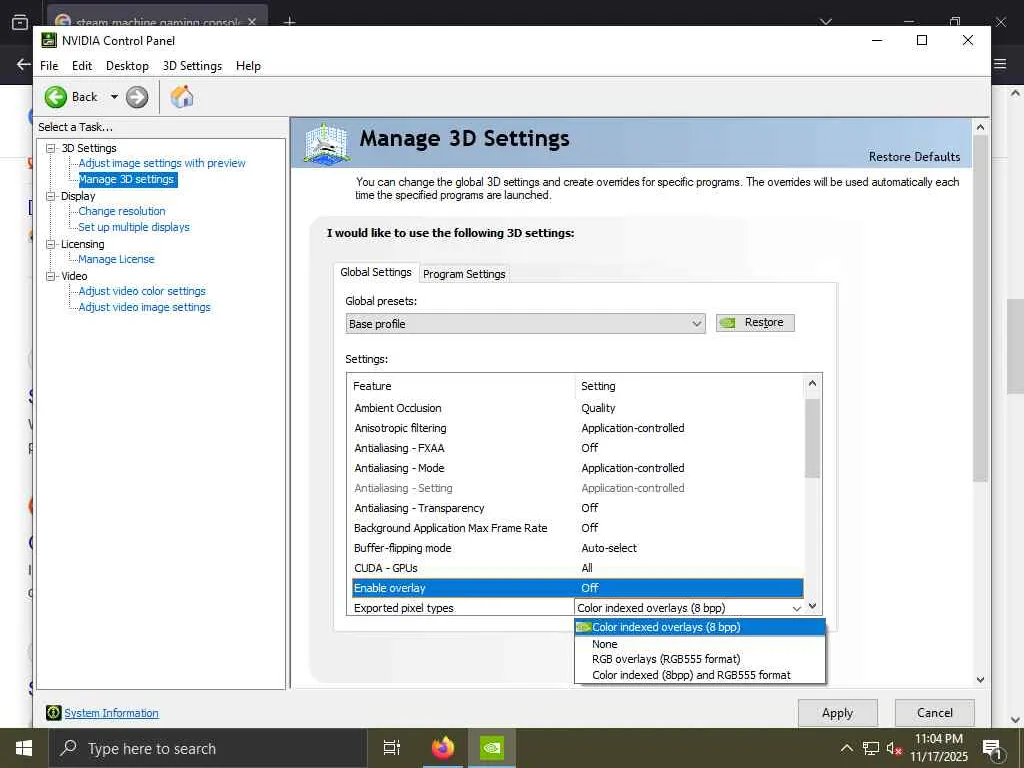1024x768 pixels.
Task: Click the browser back arrow behind the panel
Action: point(24,64)
